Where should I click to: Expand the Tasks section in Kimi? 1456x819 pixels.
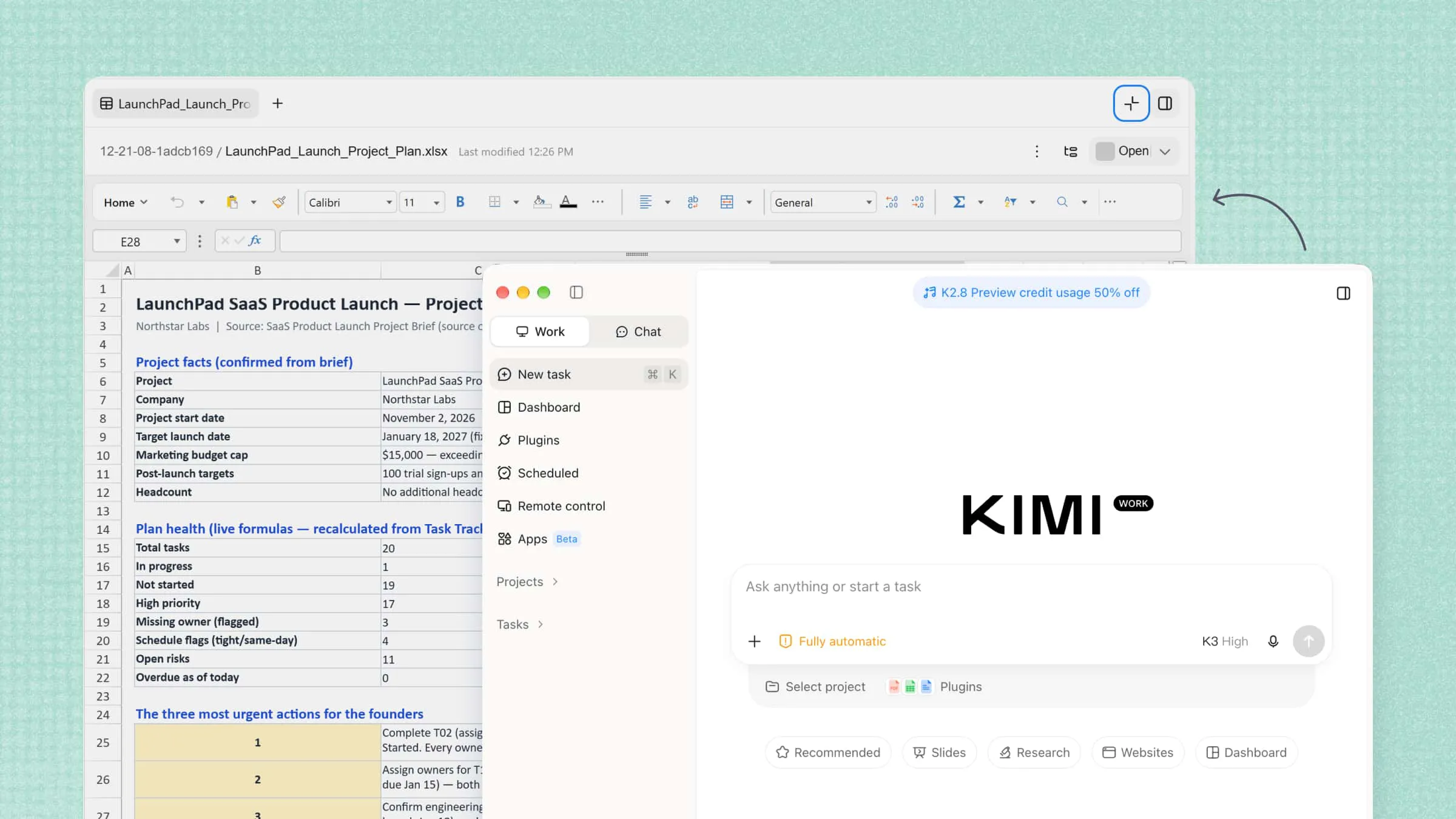coord(520,624)
